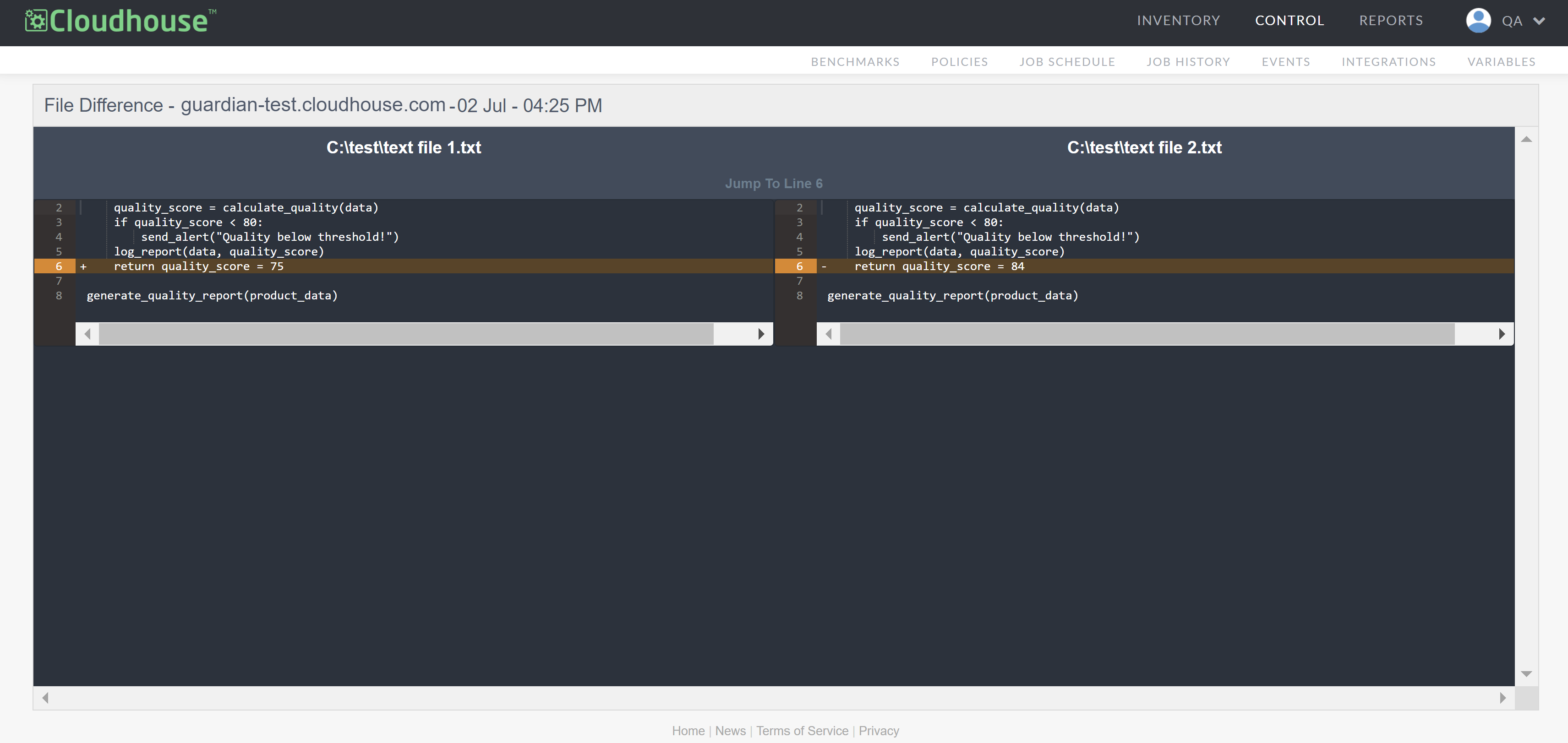1568x743 pixels.
Task: Open the EVENTS tab
Action: [1285, 61]
